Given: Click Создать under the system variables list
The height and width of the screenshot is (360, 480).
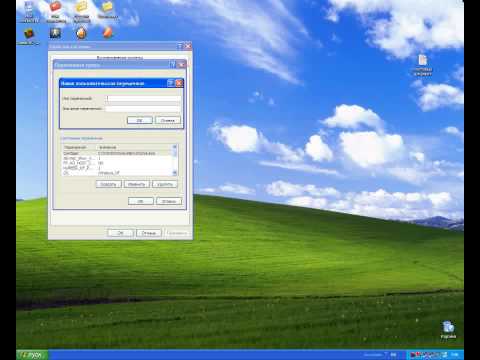Looking at the screenshot, I should (x=109, y=184).
